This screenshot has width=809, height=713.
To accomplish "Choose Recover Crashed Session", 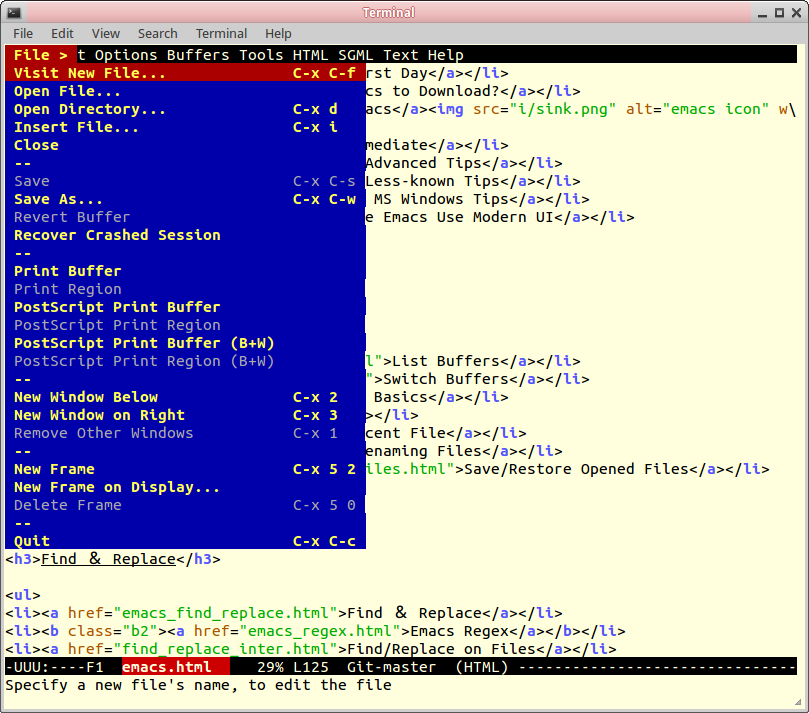I will [185, 235].
